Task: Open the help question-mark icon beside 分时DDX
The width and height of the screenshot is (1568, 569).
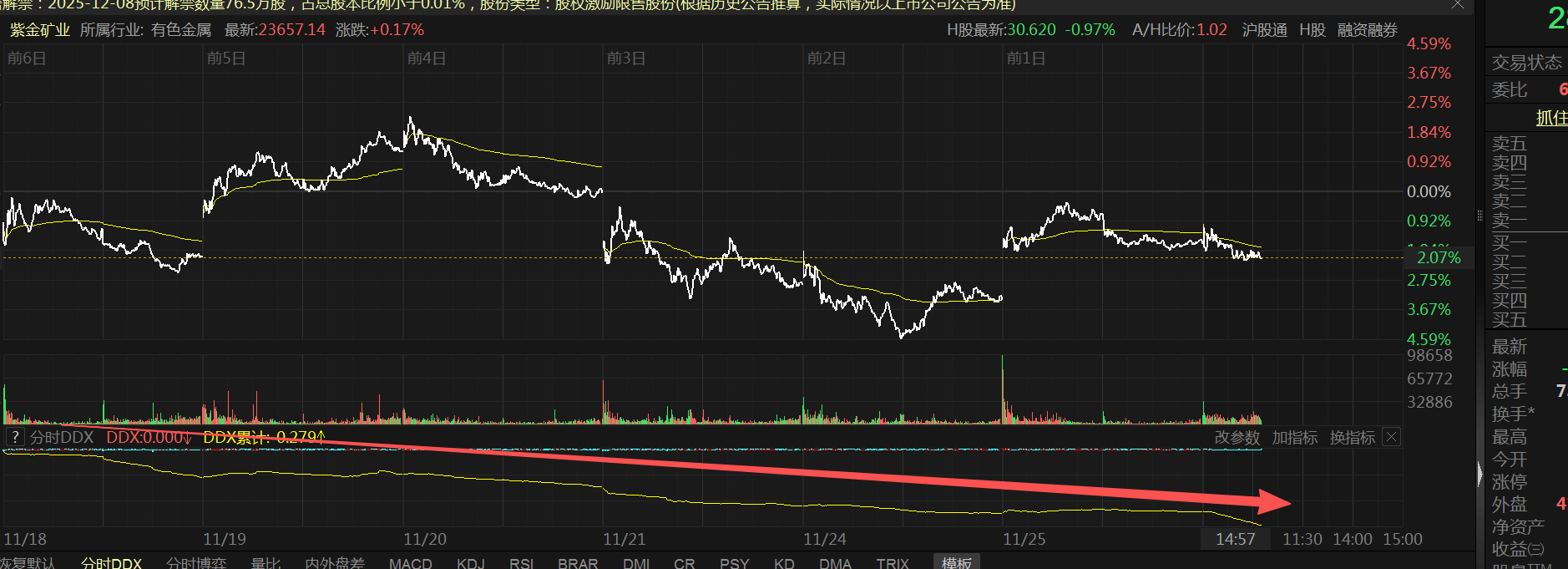Action: pos(15,437)
